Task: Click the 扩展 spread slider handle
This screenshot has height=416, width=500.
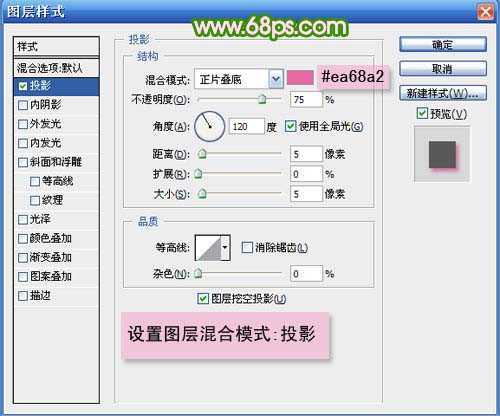Action: click(199, 174)
